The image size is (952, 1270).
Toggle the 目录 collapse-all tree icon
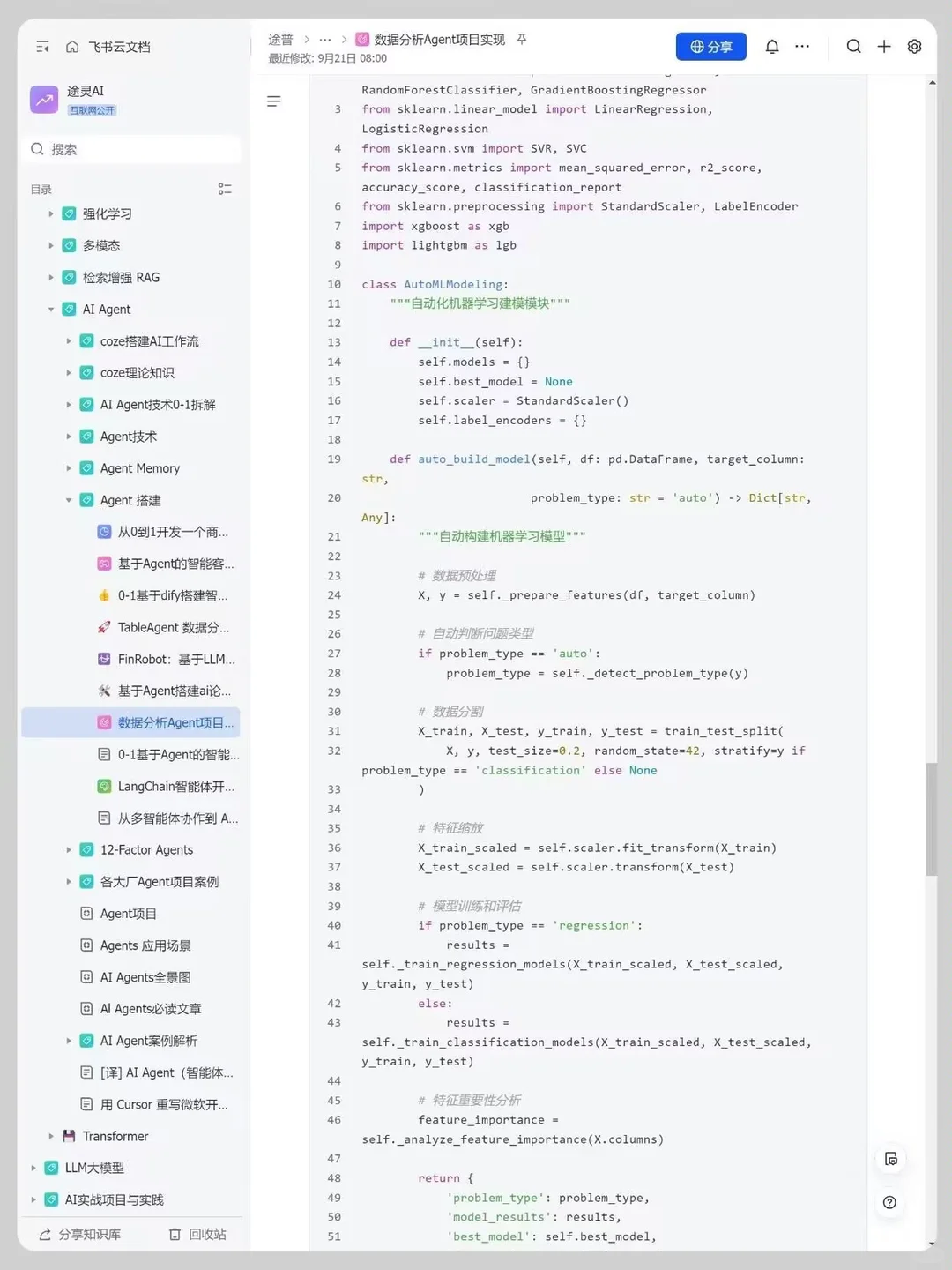(225, 189)
